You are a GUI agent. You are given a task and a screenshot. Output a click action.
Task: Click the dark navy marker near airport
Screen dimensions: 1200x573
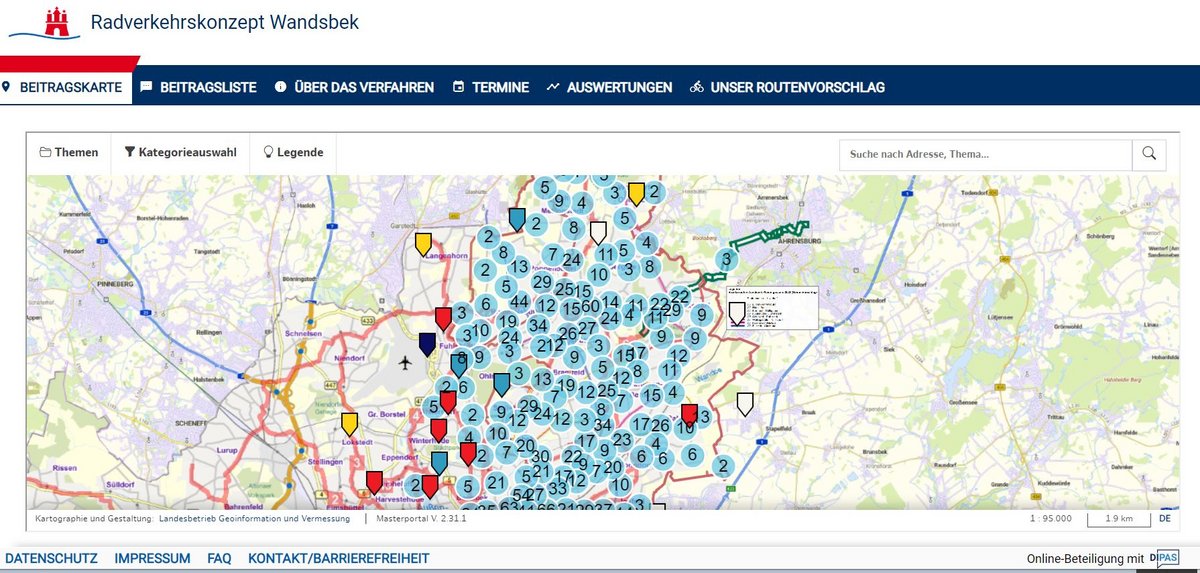(428, 345)
